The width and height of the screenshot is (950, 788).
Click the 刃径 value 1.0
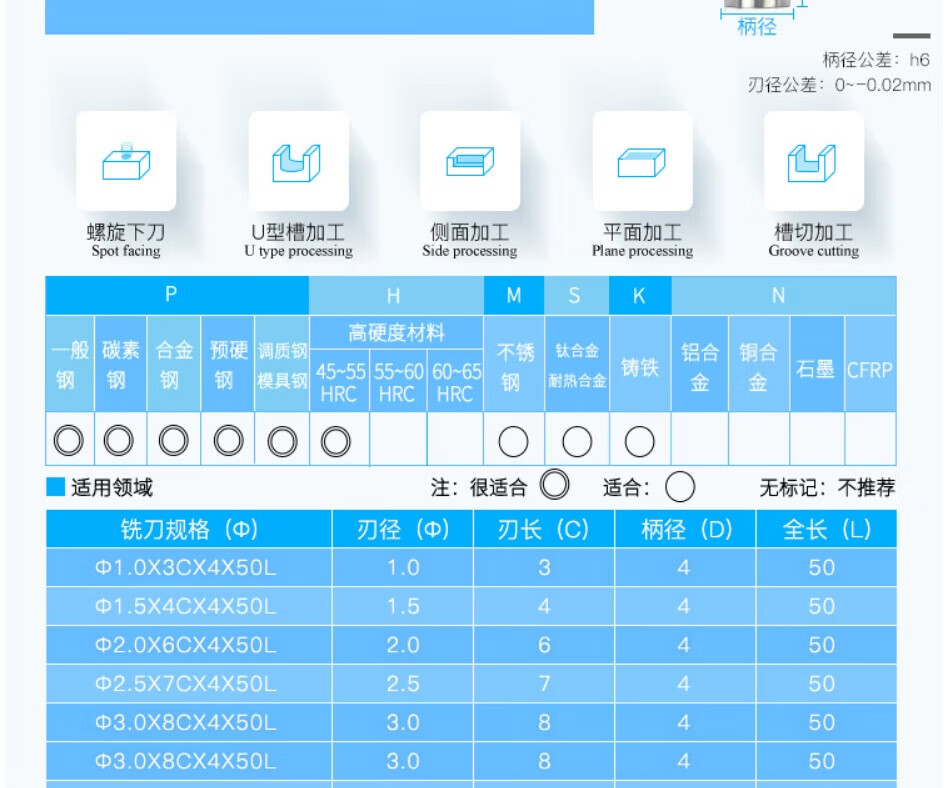[x=403, y=568]
